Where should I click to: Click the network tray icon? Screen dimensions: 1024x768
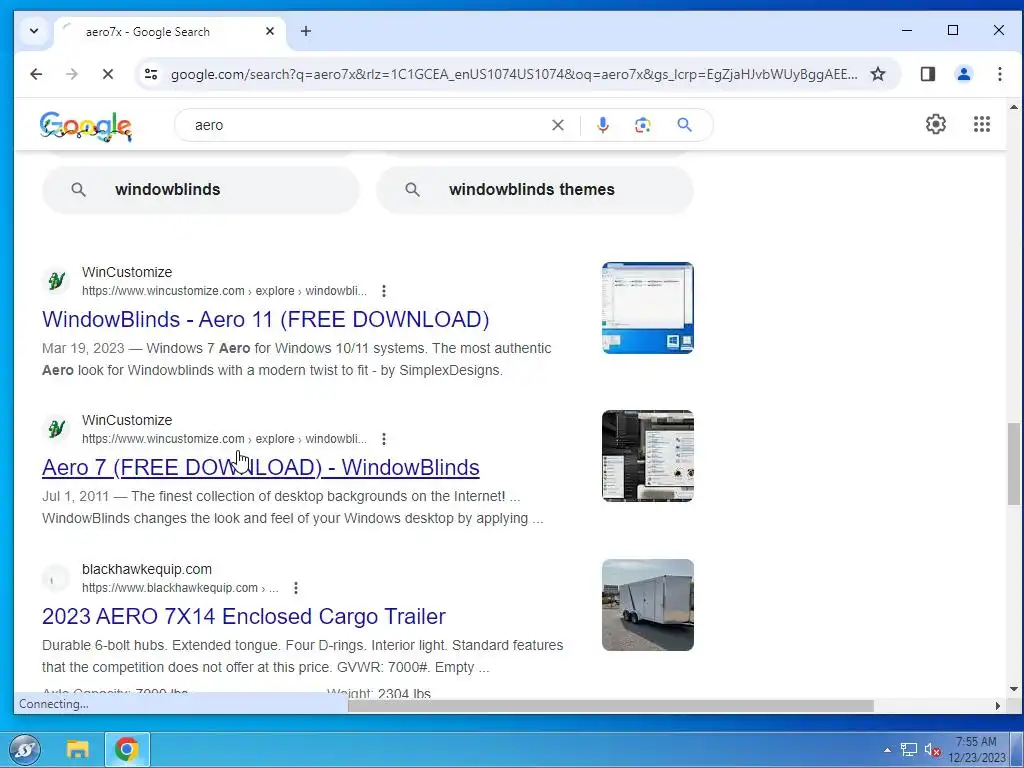pos(908,750)
